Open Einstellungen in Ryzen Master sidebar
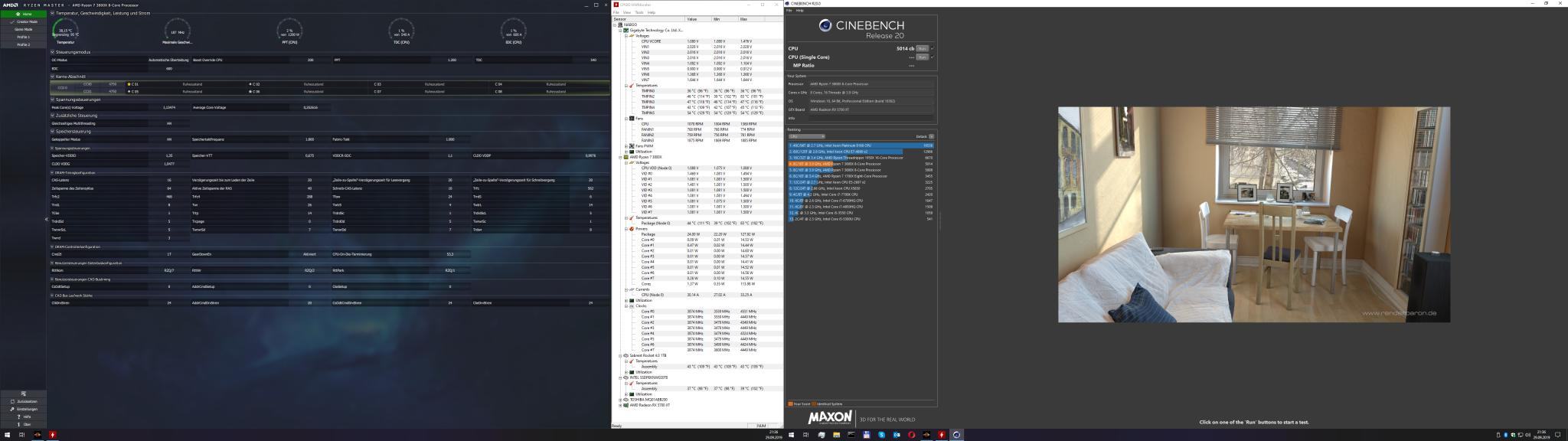 click(x=24, y=409)
